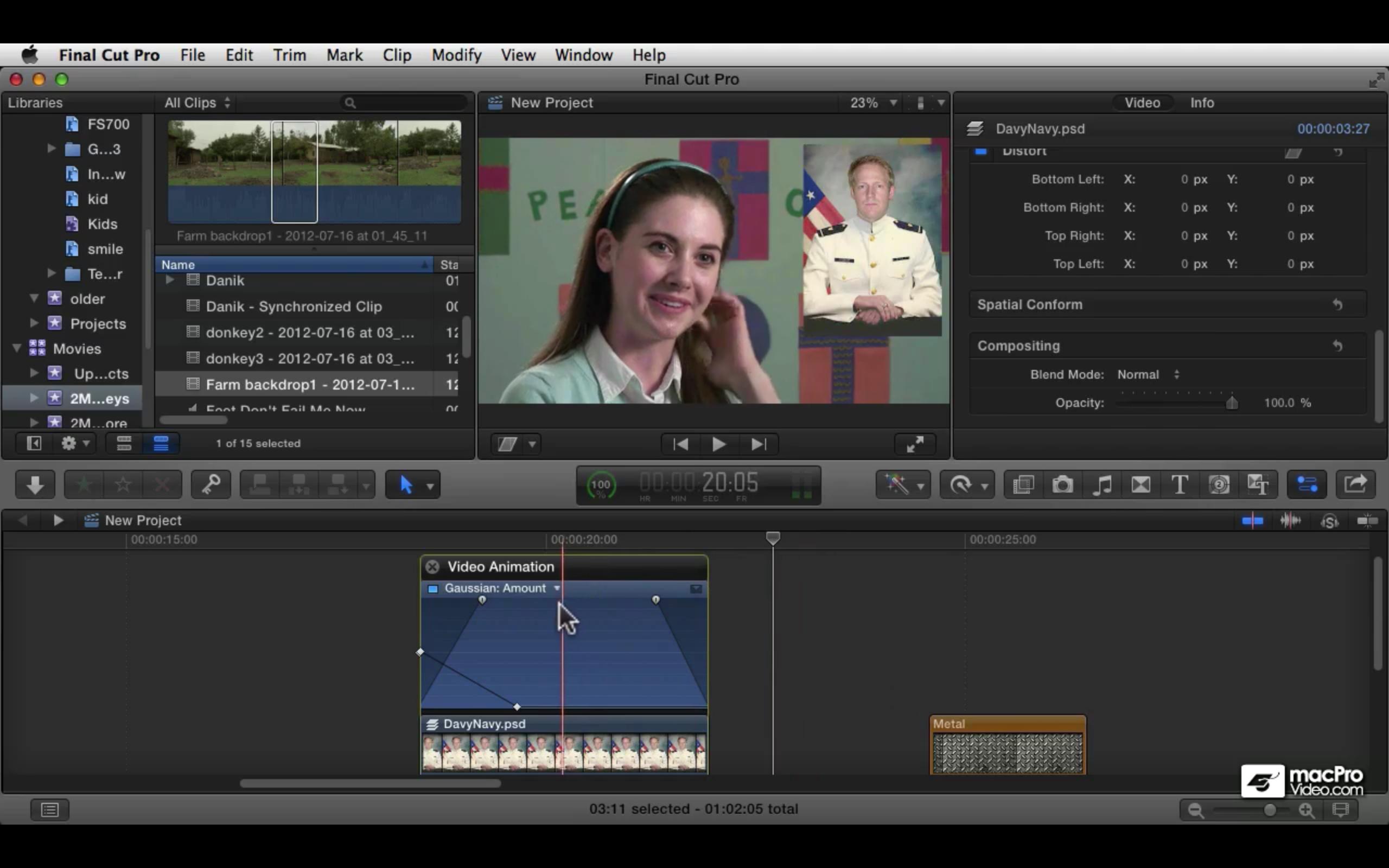
Task: Zoom out timeline with minus magnifier
Action: coord(1196,810)
